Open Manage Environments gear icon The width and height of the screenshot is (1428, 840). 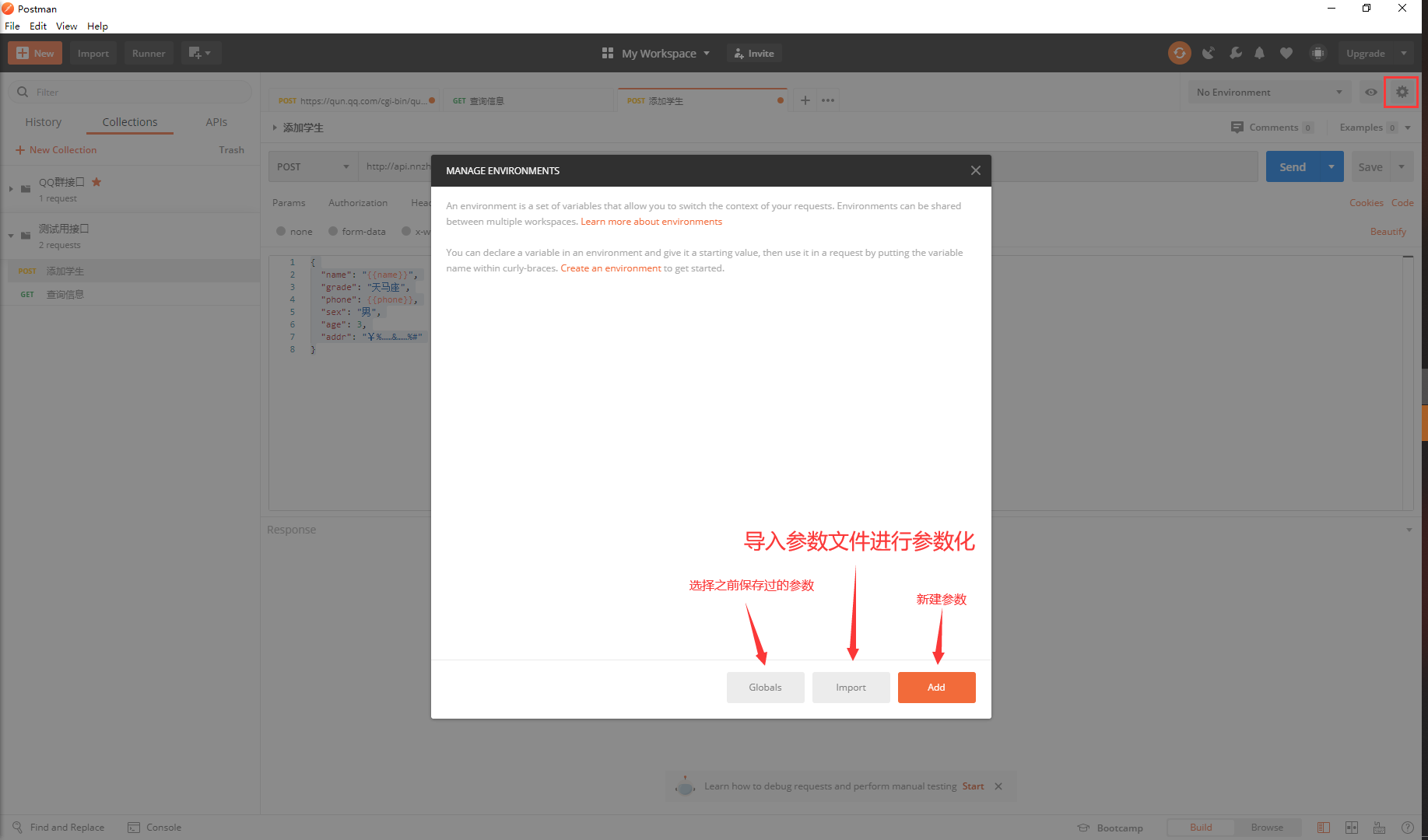coord(1402,92)
